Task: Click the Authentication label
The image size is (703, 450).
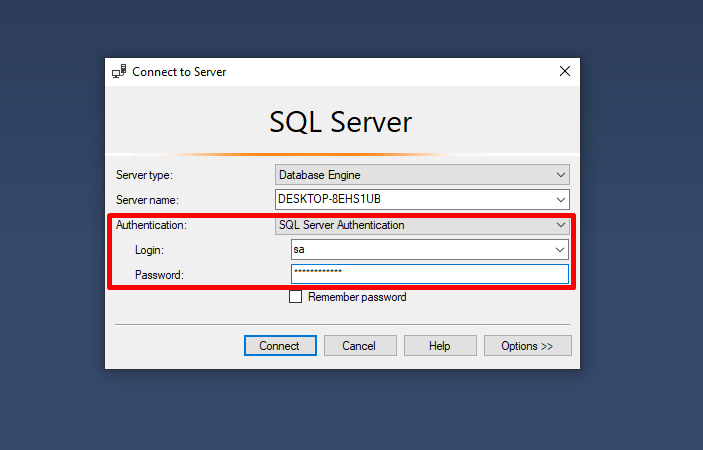Action: 151,225
